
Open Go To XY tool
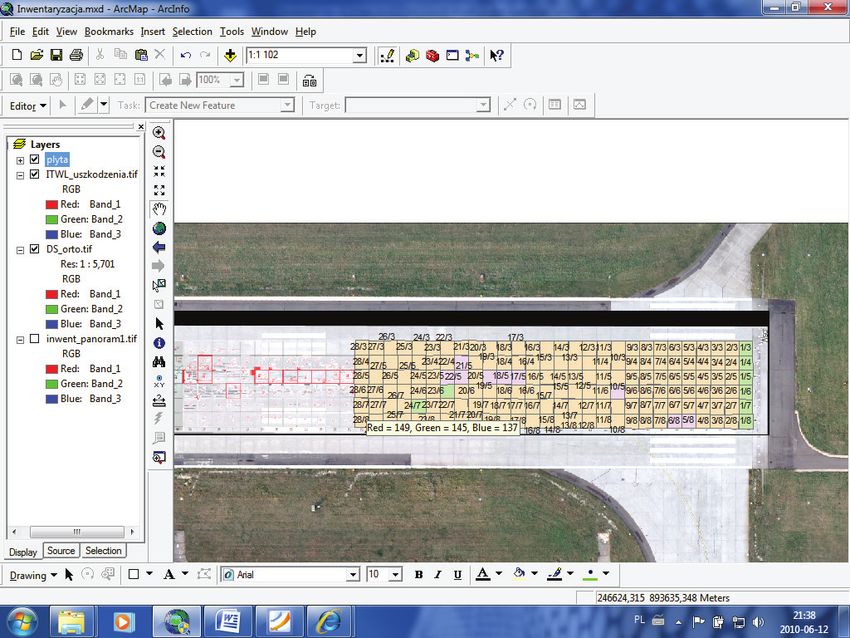[159, 381]
